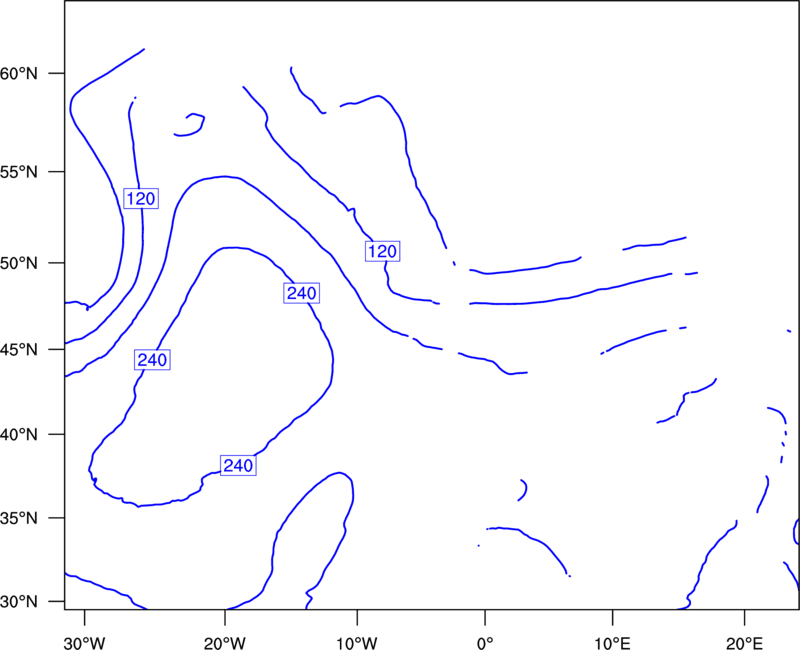Select the 30°N latitude axis label
Image resolution: width=800 pixels, height=650 pixels.
click(x=19, y=602)
